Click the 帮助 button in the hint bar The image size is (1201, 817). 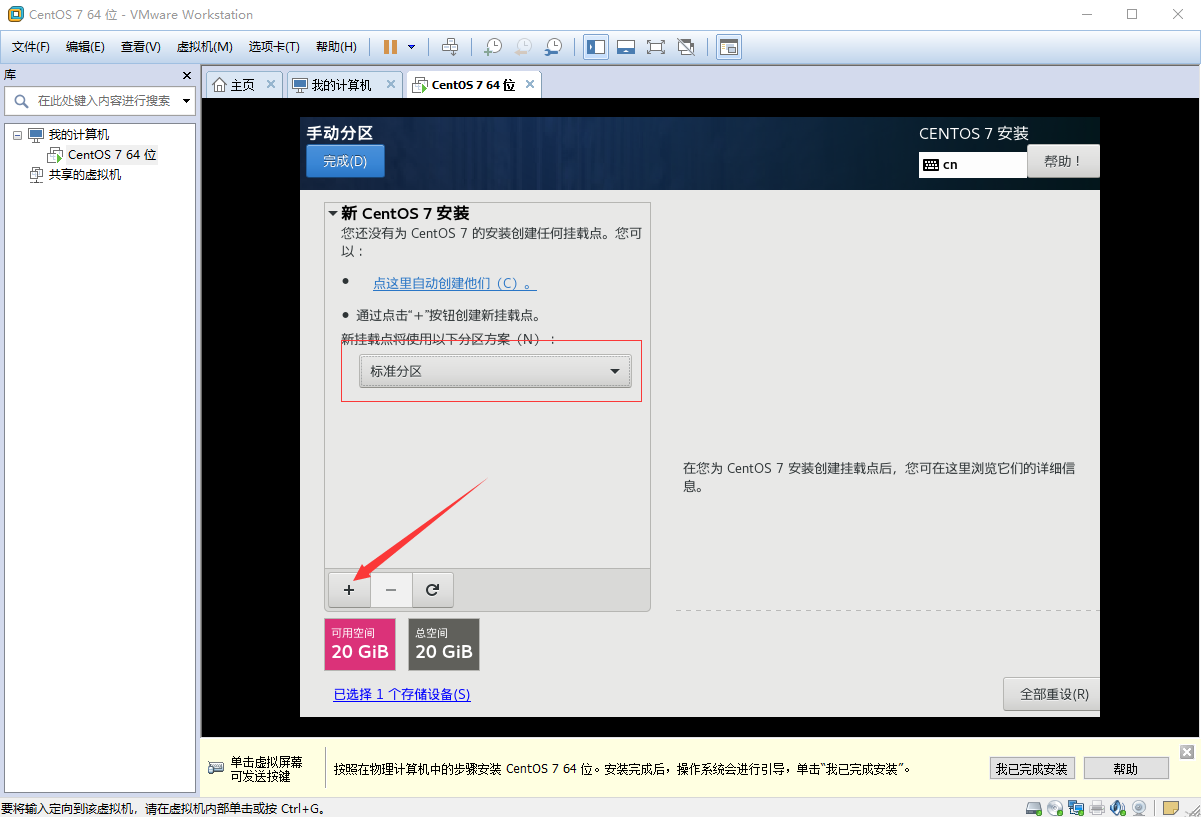pos(1126,769)
